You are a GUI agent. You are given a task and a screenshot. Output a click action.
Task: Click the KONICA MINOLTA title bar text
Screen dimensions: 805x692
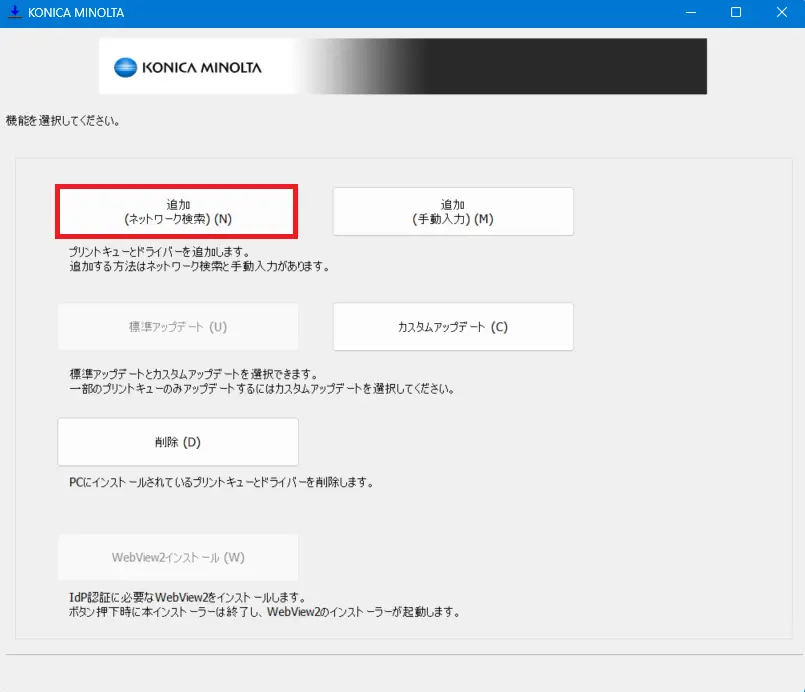click(x=76, y=13)
